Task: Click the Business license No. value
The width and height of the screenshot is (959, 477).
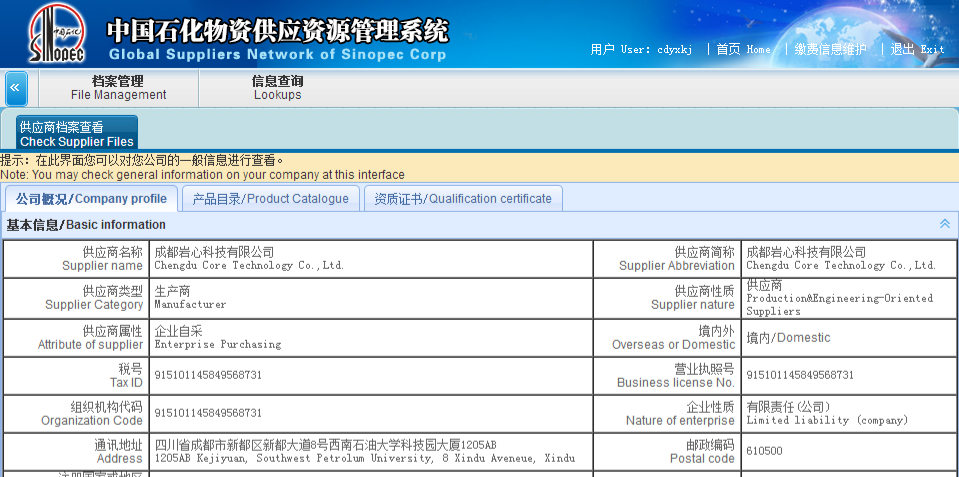Action: click(x=800, y=375)
